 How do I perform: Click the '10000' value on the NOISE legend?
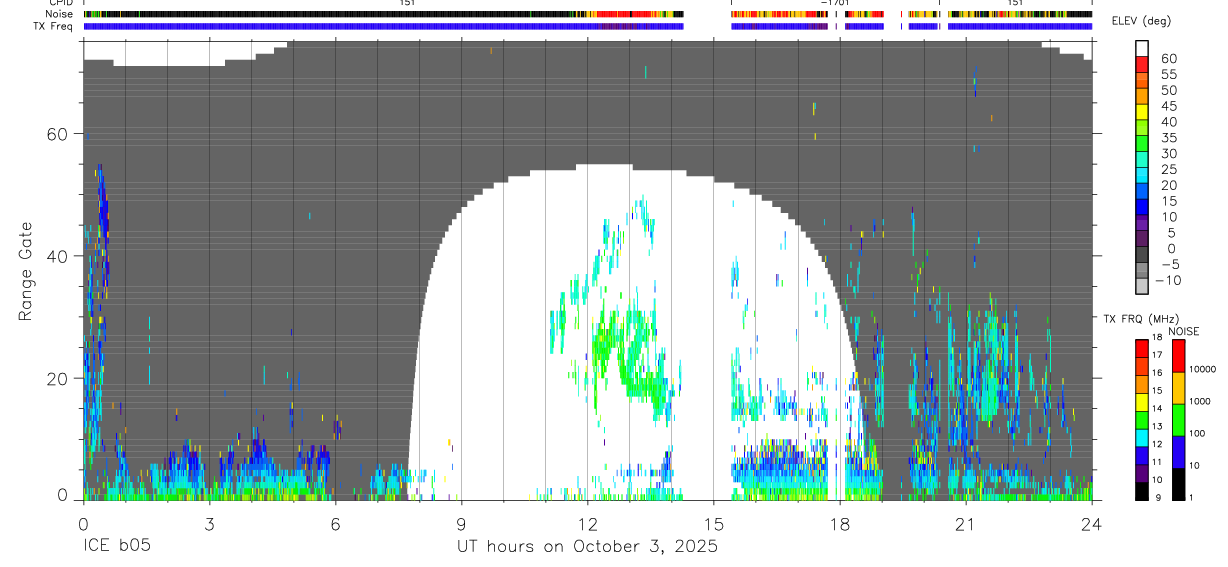[x=1202, y=369]
